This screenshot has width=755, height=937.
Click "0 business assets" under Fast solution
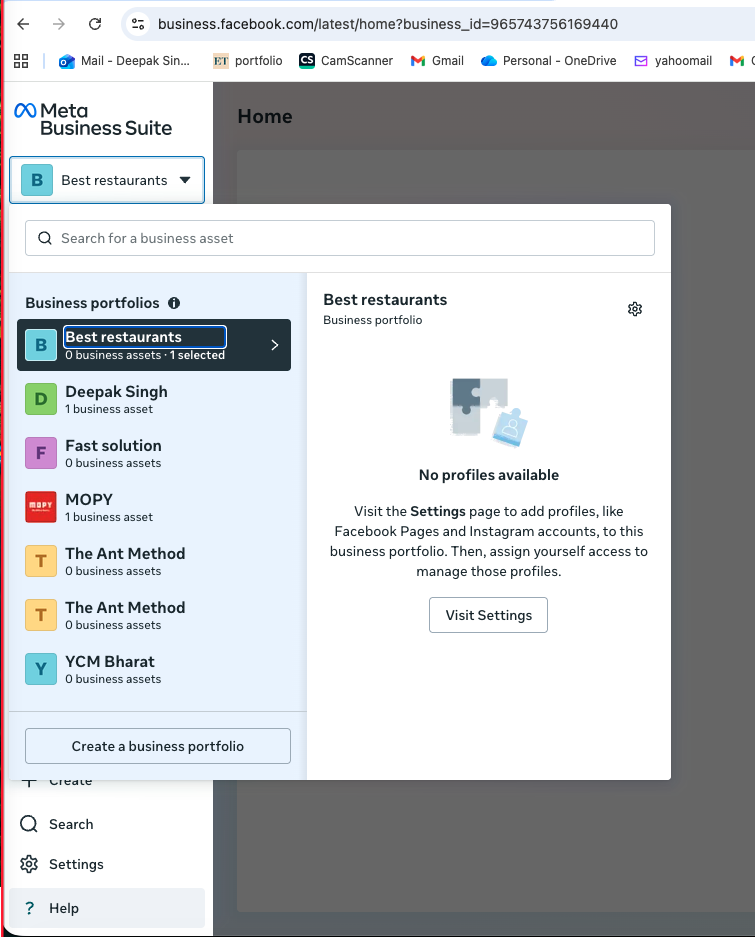coord(113,463)
